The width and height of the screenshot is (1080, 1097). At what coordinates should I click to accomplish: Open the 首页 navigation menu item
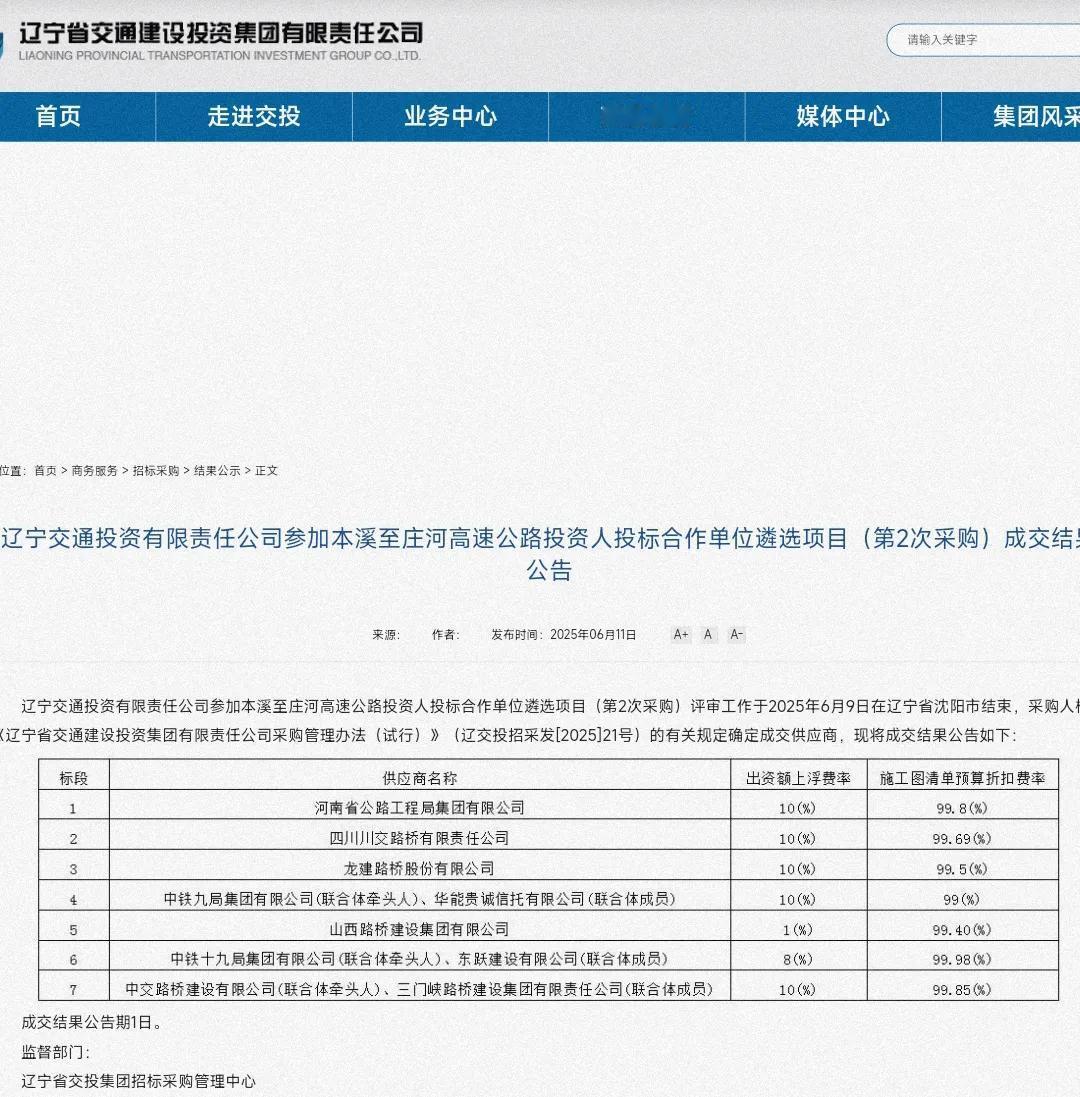[x=59, y=116]
